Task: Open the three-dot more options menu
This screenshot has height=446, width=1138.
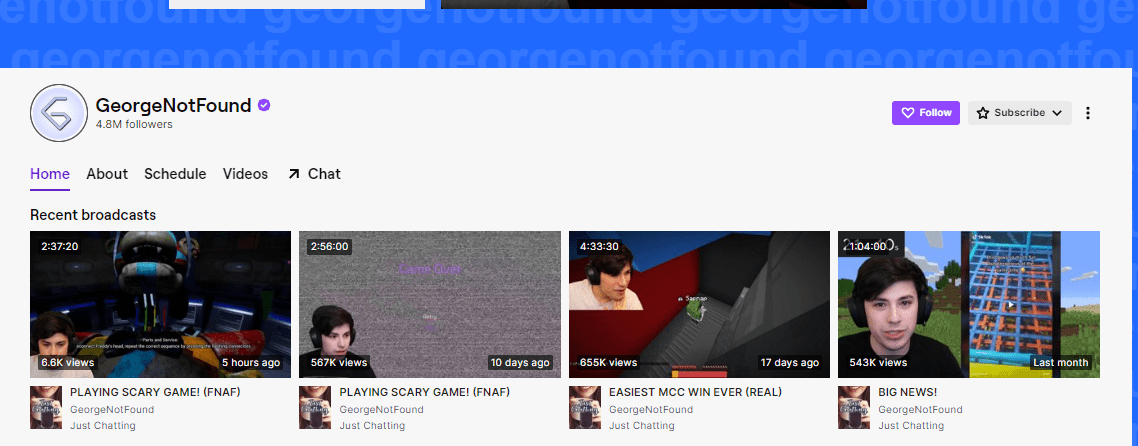Action: tap(1087, 112)
